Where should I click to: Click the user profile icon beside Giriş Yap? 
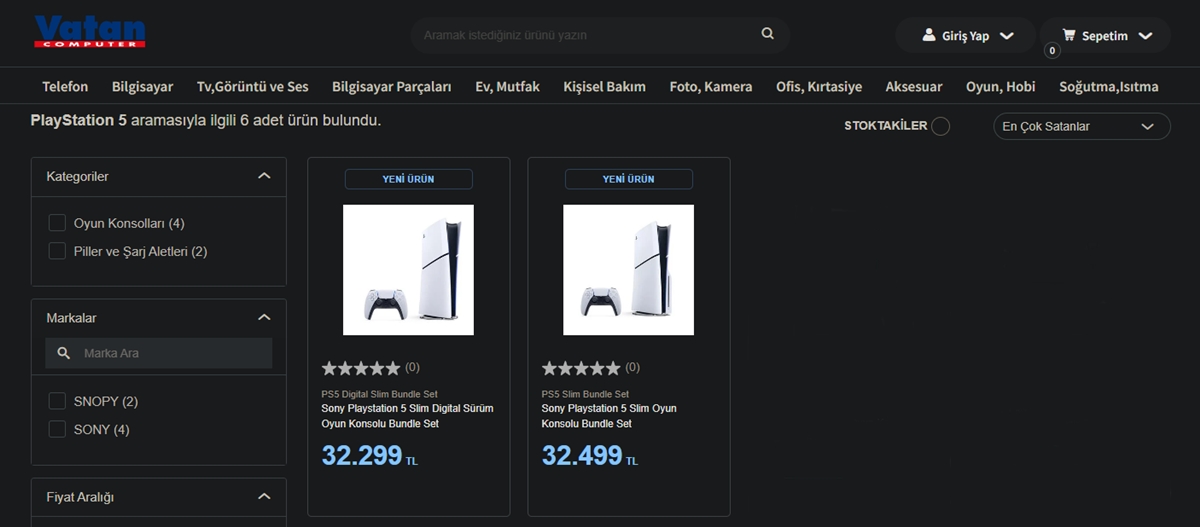(929, 36)
